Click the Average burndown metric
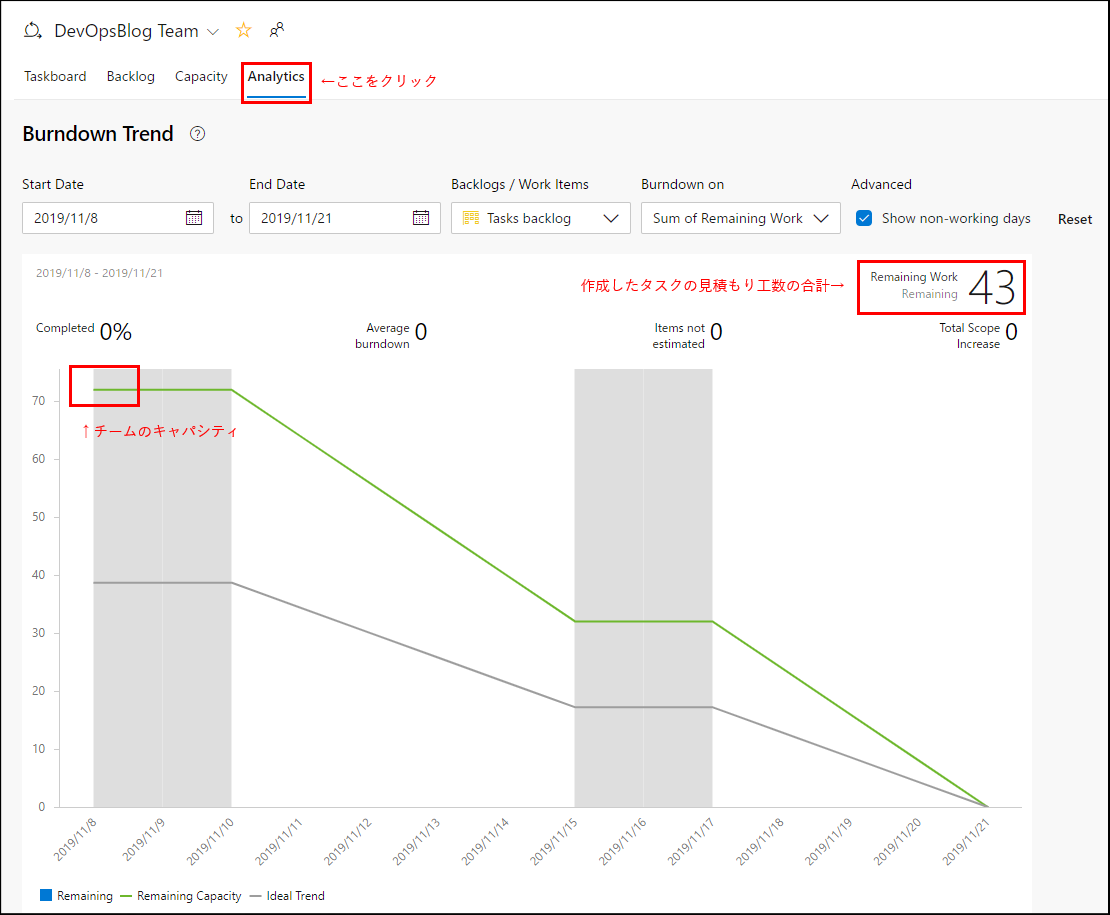1110x915 pixels. coord(391,335)
